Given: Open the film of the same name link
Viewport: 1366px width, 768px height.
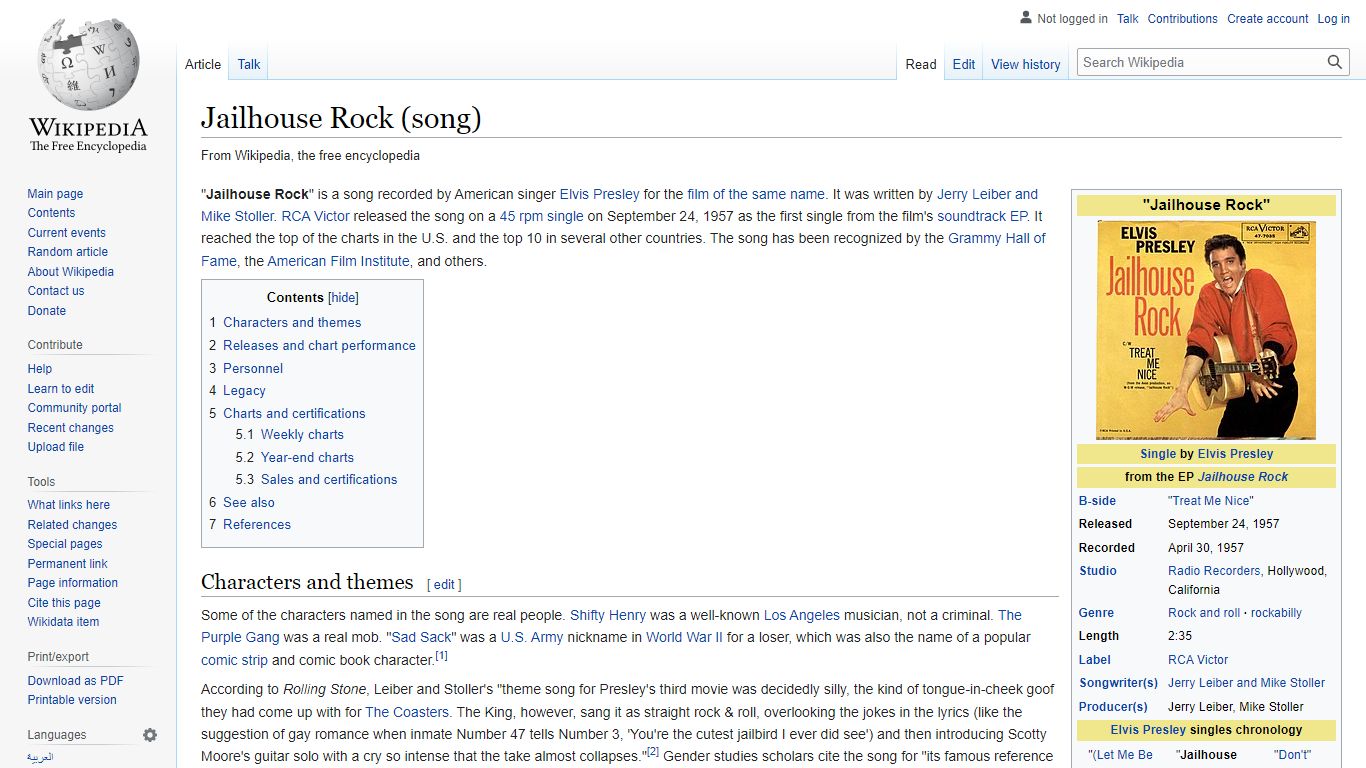Looking at the screenshot, I should pos(756,194).
